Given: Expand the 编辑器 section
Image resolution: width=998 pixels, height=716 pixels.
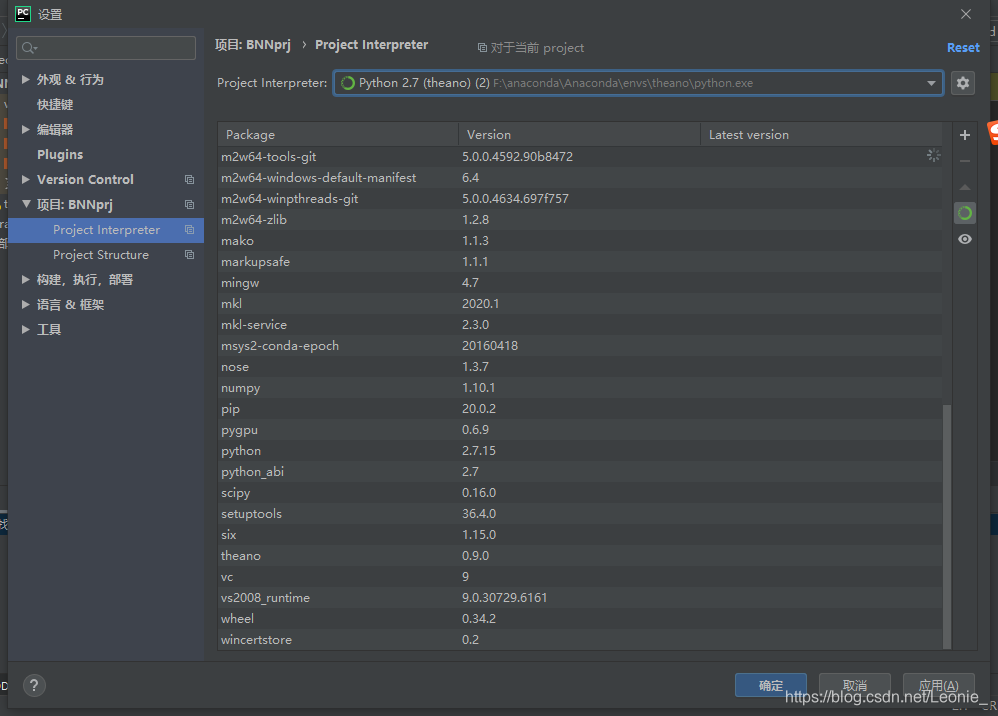Looking at the screenshot, I should pyautogui.click(x=25, y=129).
